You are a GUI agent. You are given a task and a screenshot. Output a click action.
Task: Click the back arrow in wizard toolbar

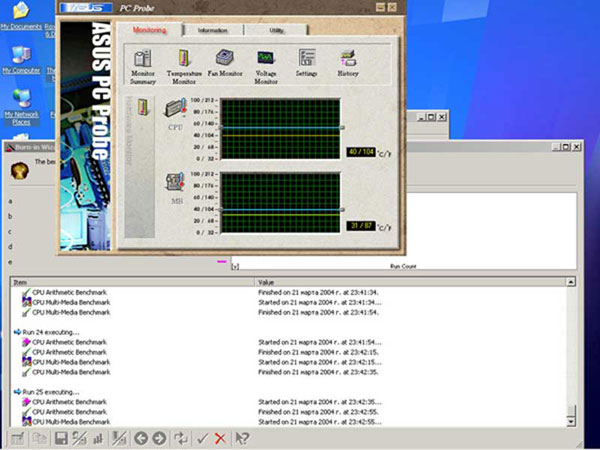[141, 438]
